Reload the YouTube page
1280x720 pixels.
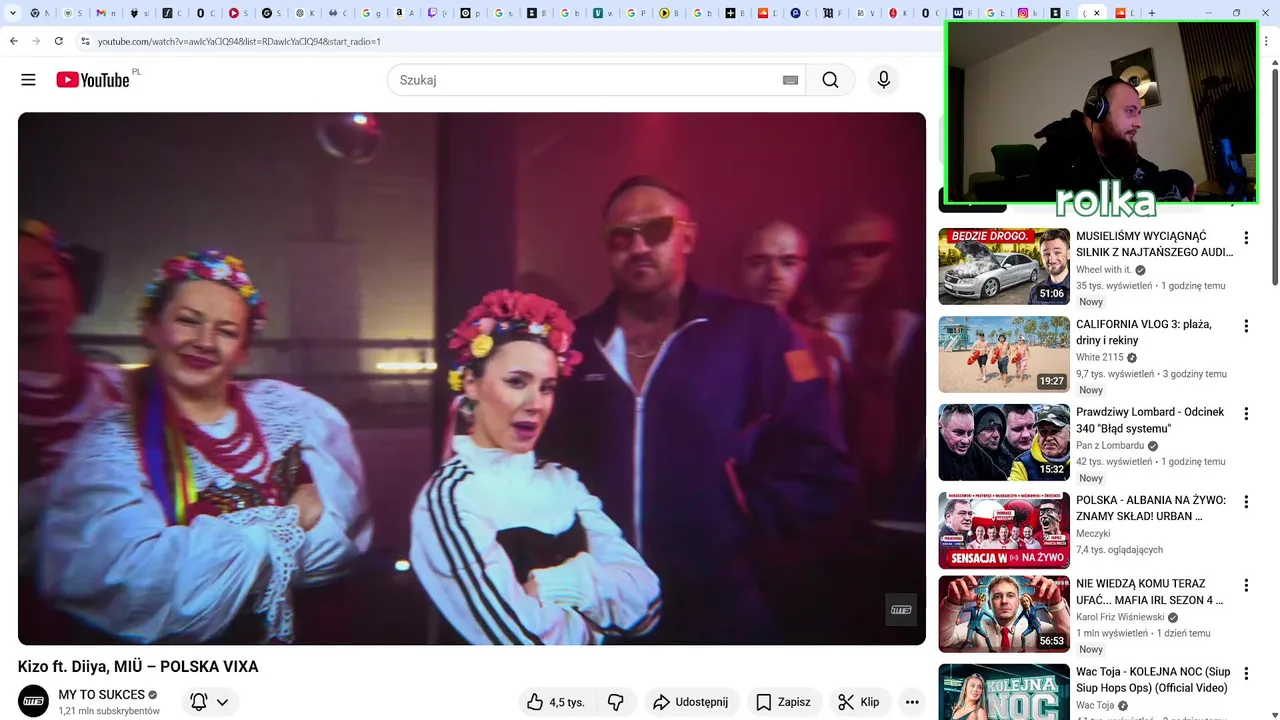[x=59, y=41]
